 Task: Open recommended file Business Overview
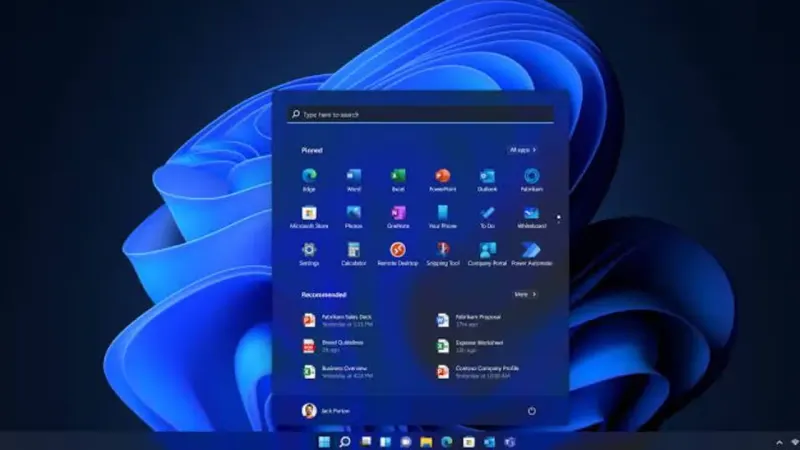(x=338, y=371)
